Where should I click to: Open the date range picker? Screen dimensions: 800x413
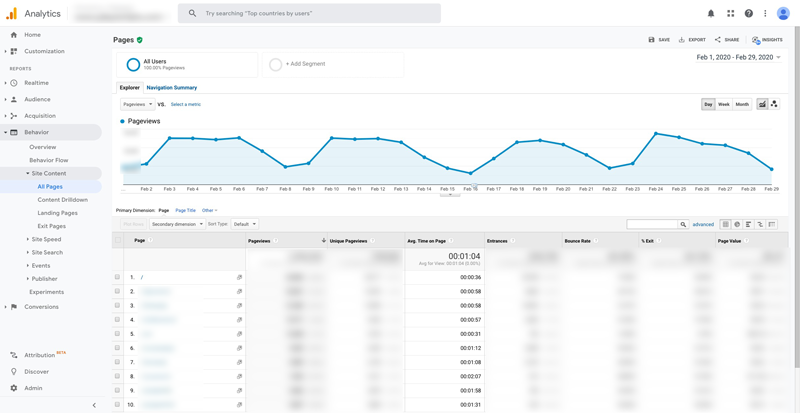pos(738,58)
